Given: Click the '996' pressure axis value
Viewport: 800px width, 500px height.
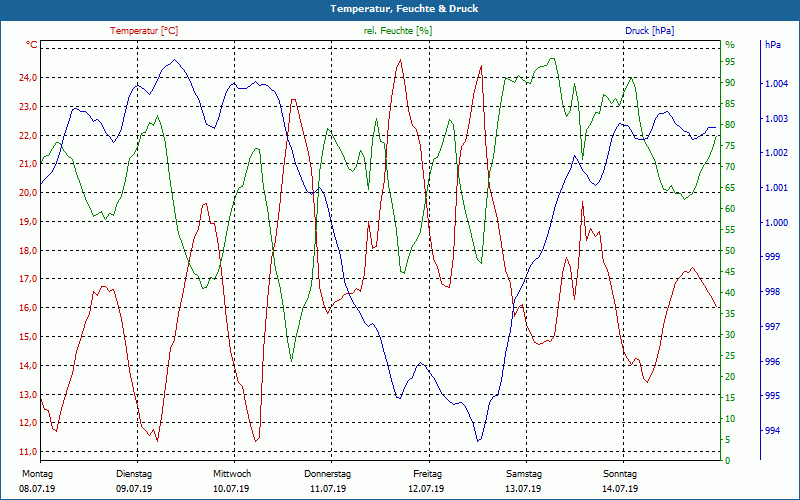Looking at the screenshot, I should tap(773, 362).
